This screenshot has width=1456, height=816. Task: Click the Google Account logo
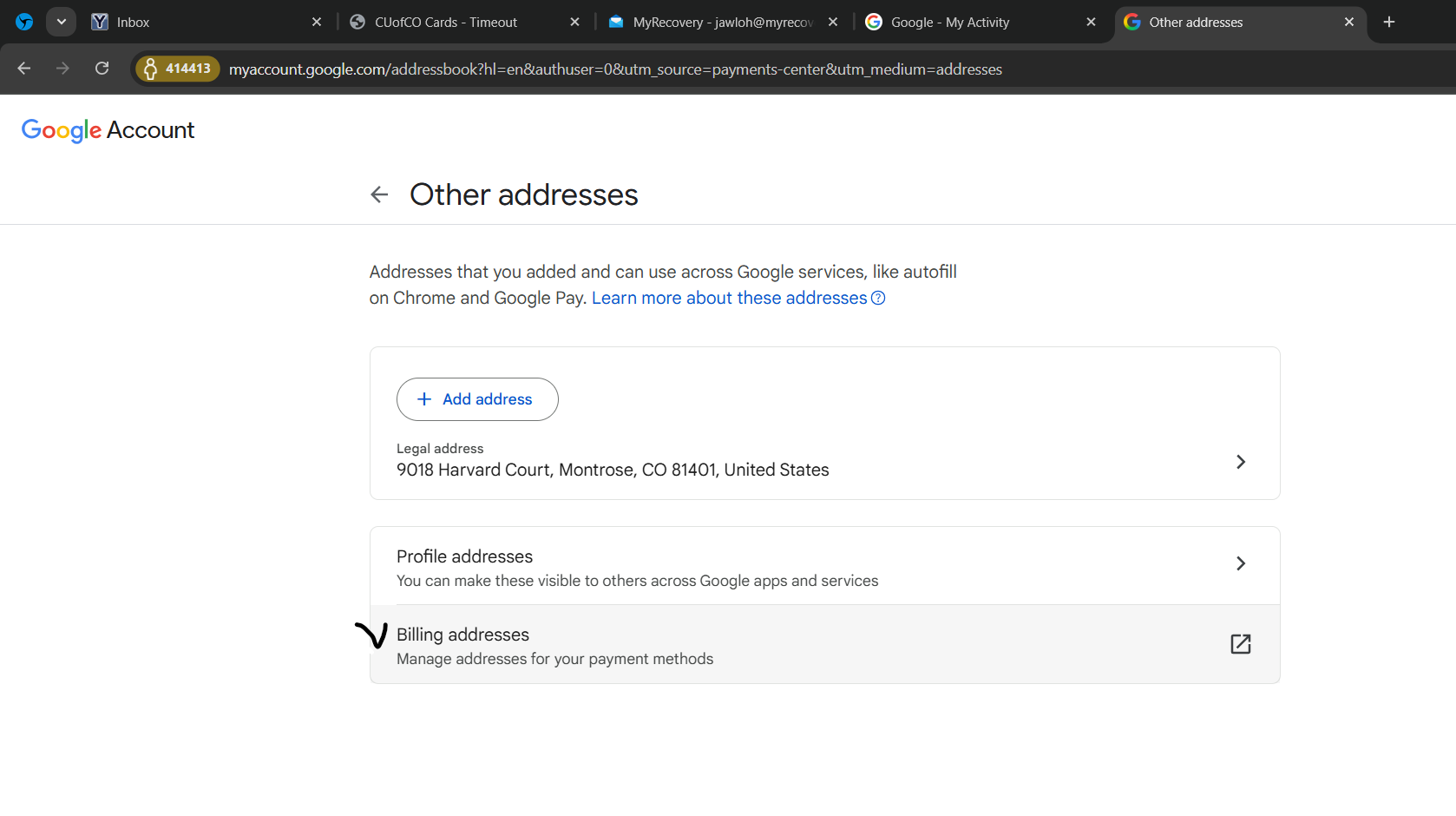tap(108, 130)
